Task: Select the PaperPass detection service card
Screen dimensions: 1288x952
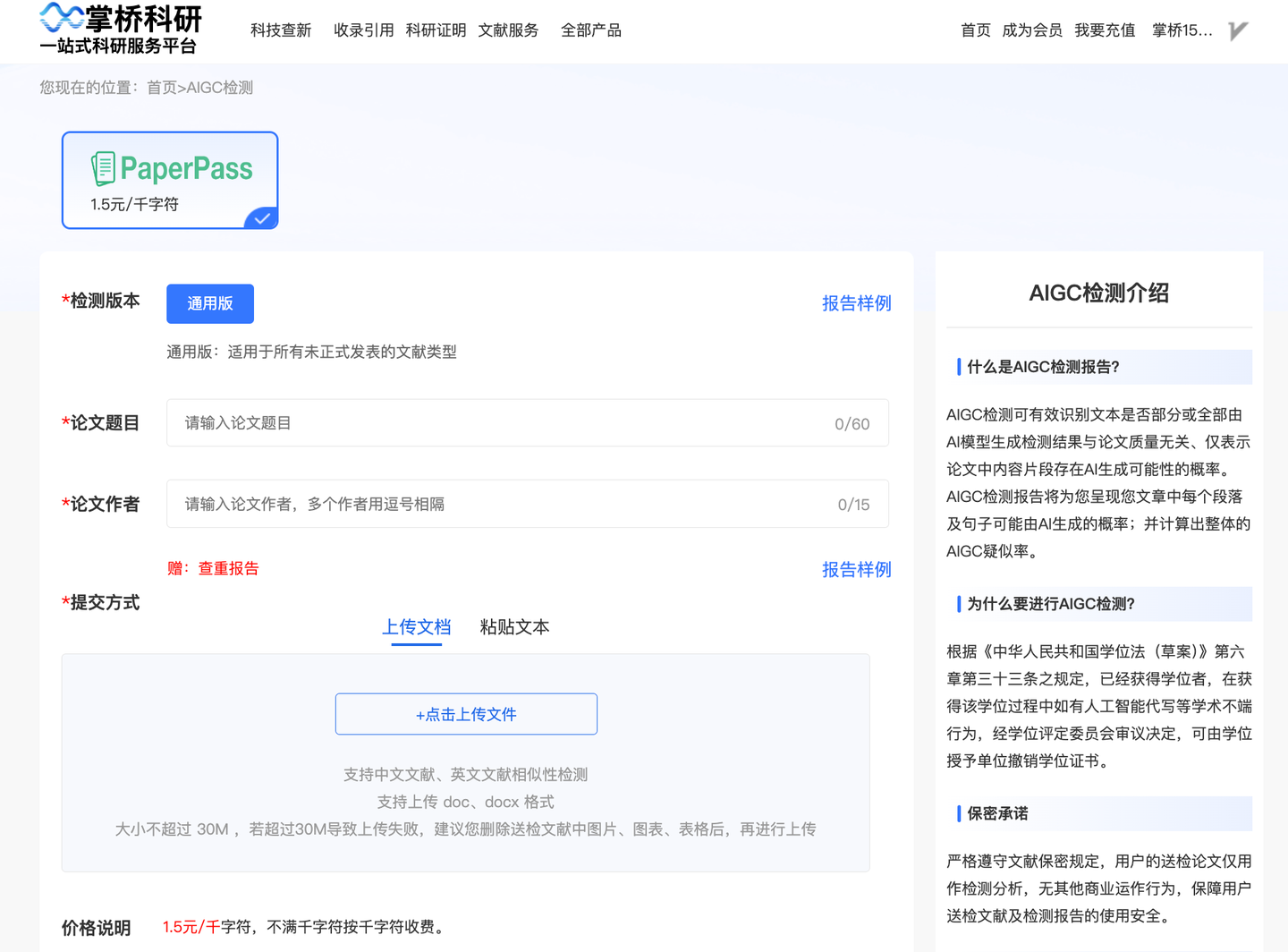Action: (169, 180)
